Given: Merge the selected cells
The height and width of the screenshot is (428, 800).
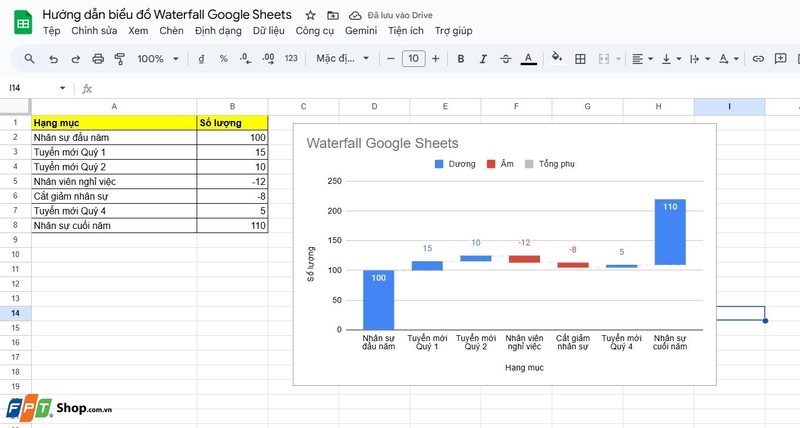Looking at the screenshot, I should (x=604, y=59).
